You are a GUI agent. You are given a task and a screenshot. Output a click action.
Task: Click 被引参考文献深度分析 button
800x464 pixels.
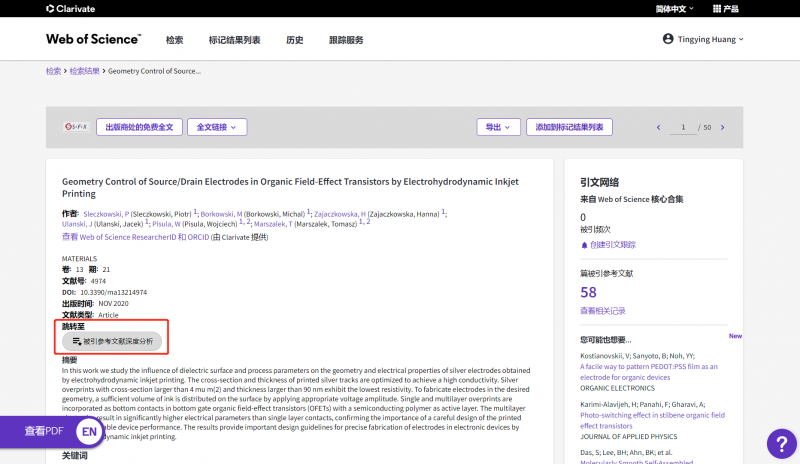(112, 341)
